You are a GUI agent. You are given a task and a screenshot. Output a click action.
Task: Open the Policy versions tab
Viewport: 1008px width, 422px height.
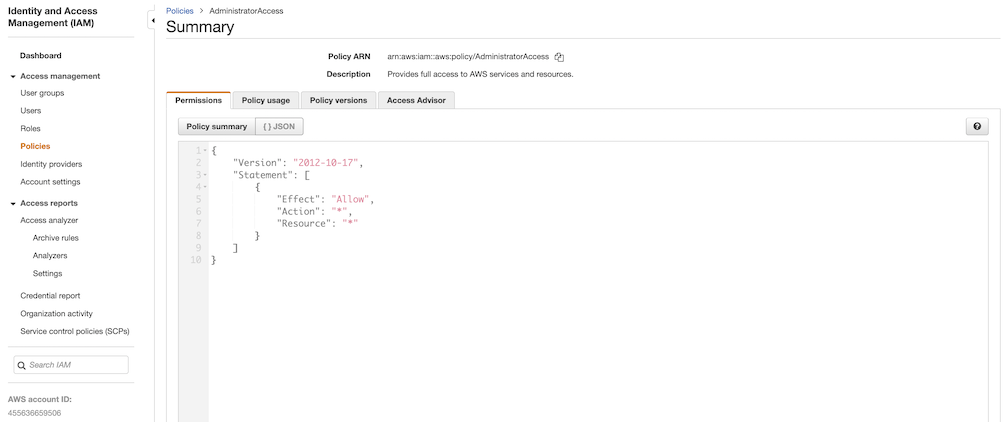coord(338,100)
